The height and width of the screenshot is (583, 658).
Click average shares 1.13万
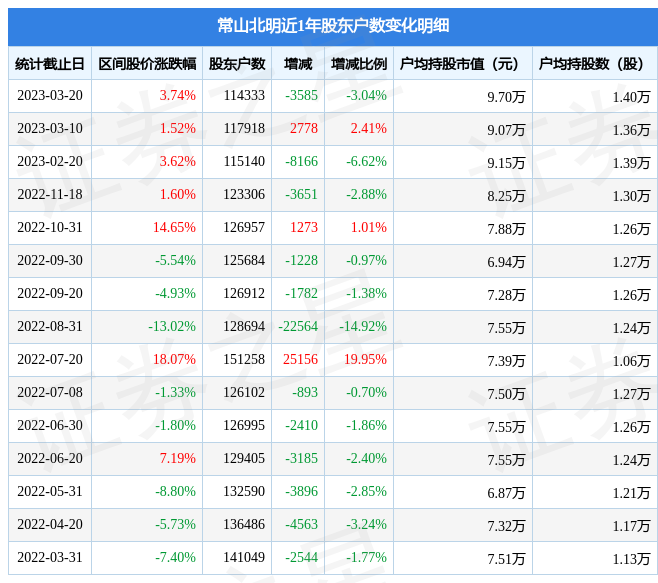click(x=631, y=559)
